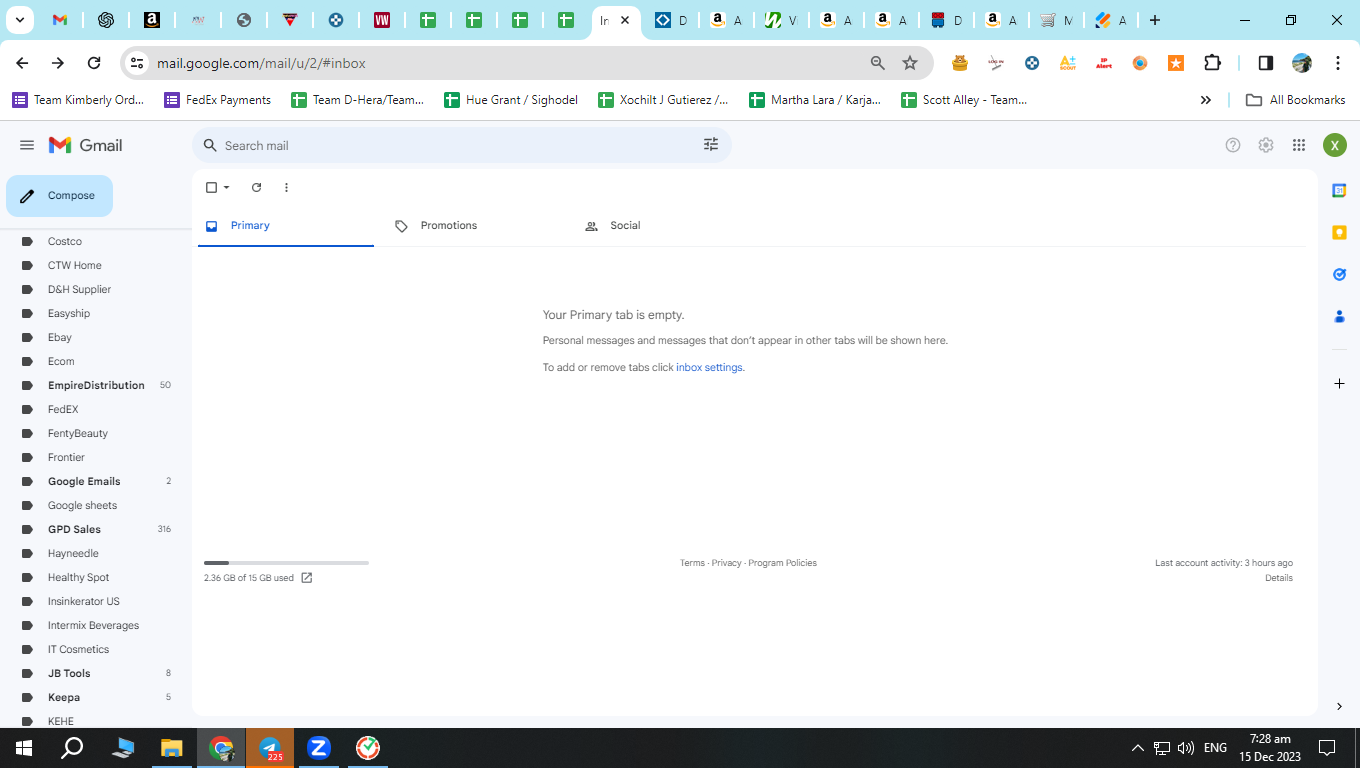Click the storage usage progress bar
Image resolution: width=1360 pixels, height=768 pixels.
pyautogui.click(x=286, y=563)
